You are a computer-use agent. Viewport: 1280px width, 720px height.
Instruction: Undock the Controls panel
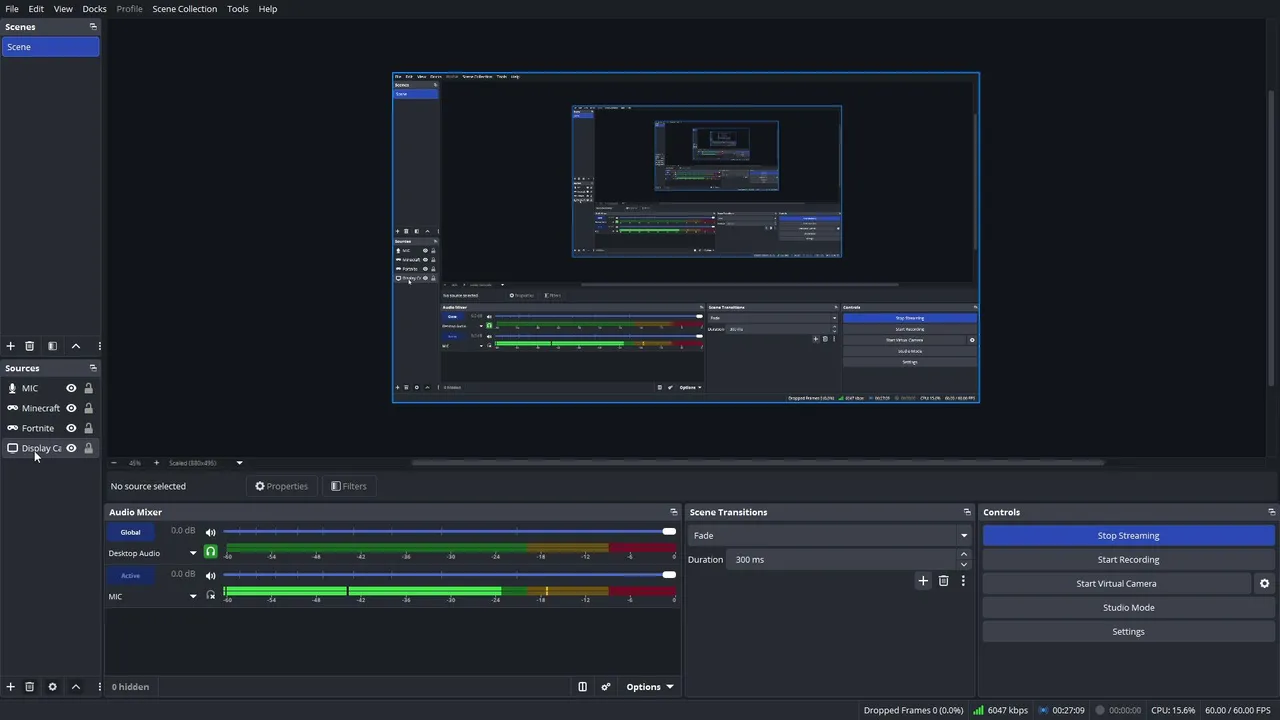pos(1271,512)
